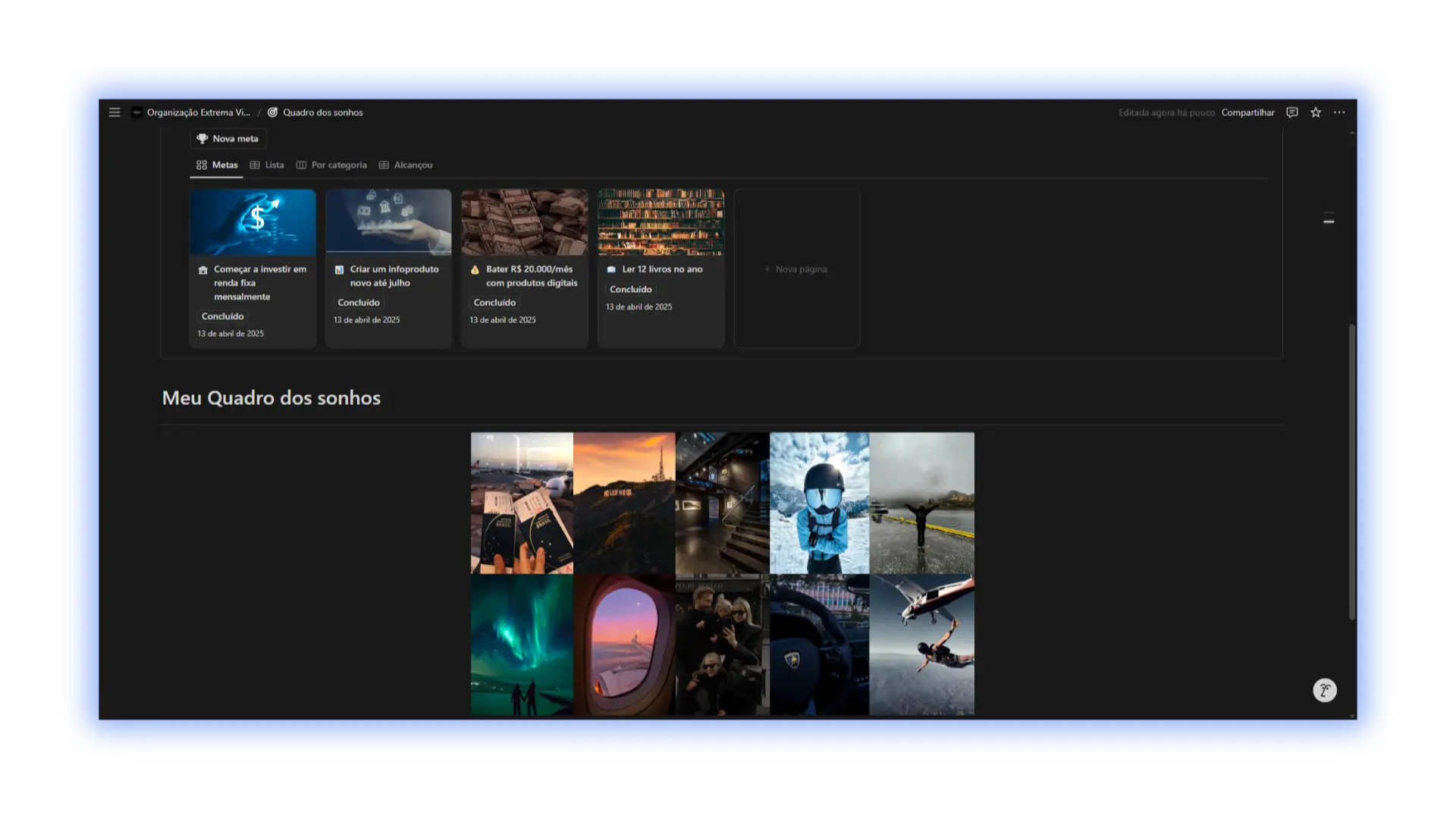Click the stacked cash cover image
This screenshot has width=1456, height=819.
coord(524,222)
